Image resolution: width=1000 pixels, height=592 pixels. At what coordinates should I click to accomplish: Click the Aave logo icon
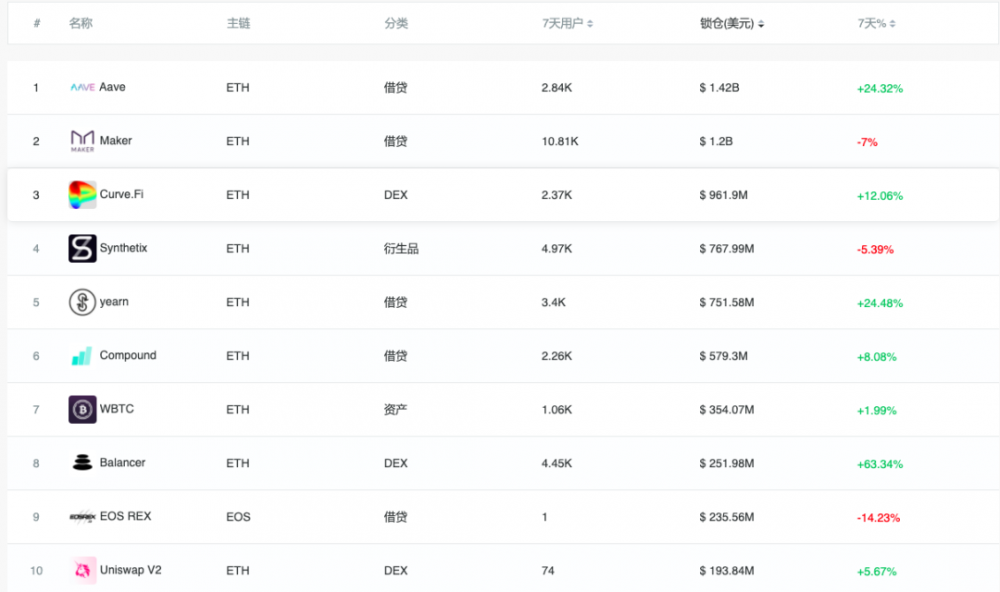click(81, 87)
